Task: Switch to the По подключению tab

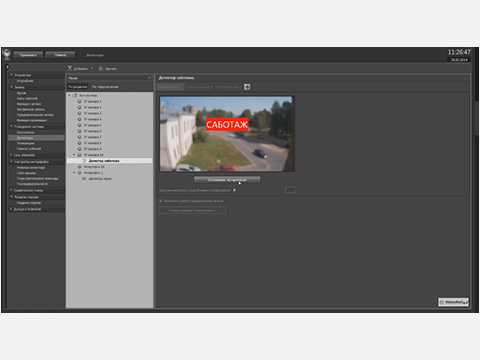Action: 105,87
